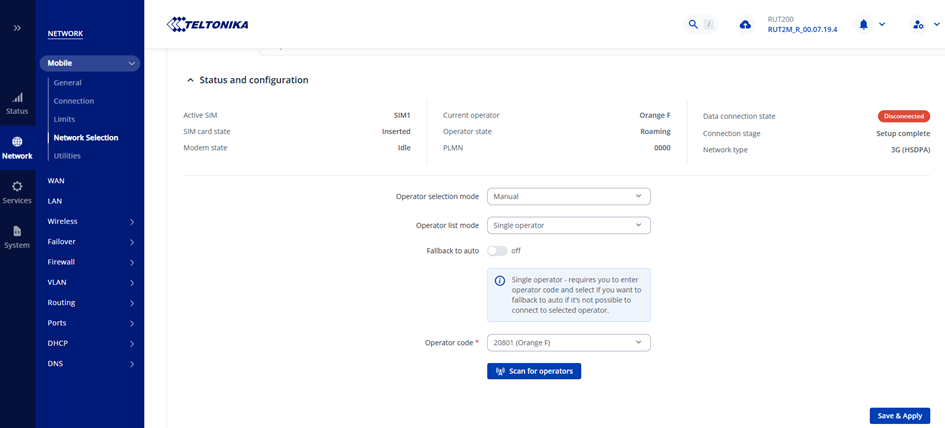The width and height of the screenshot is (945, 428).
Task: Open the user account settings icon
Action: (918, 24)
